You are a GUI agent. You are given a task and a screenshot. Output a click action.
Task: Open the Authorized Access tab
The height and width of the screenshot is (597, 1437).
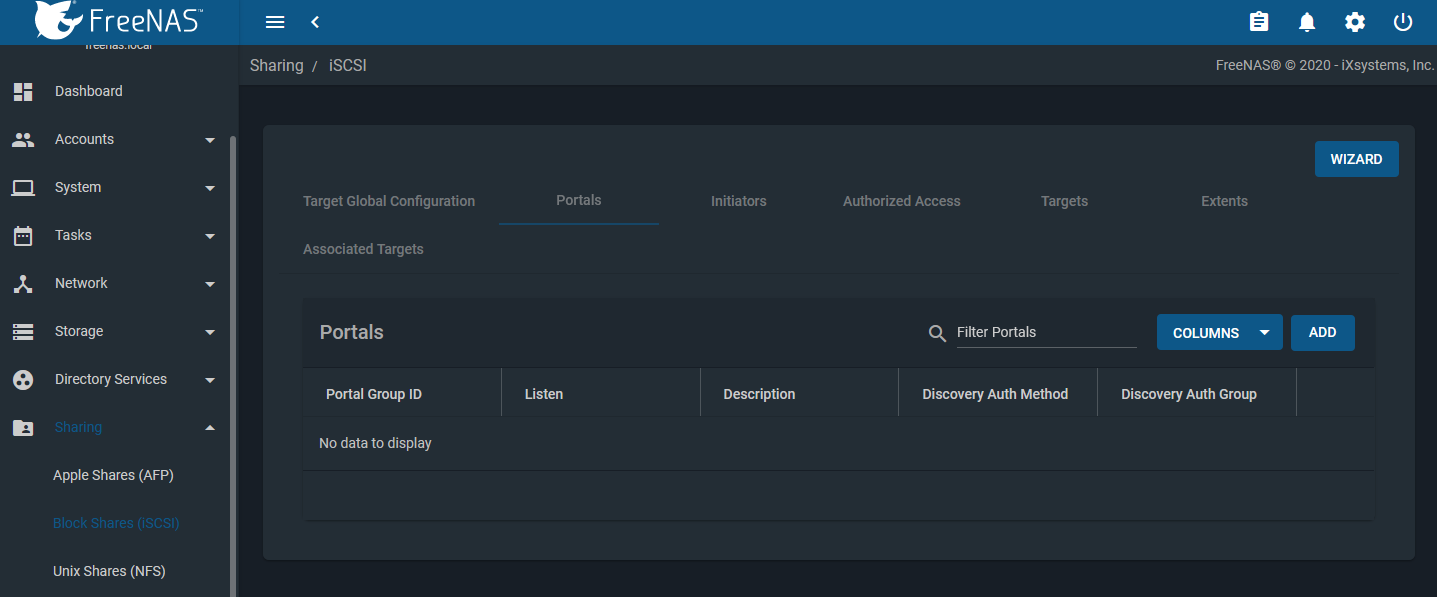901,201
